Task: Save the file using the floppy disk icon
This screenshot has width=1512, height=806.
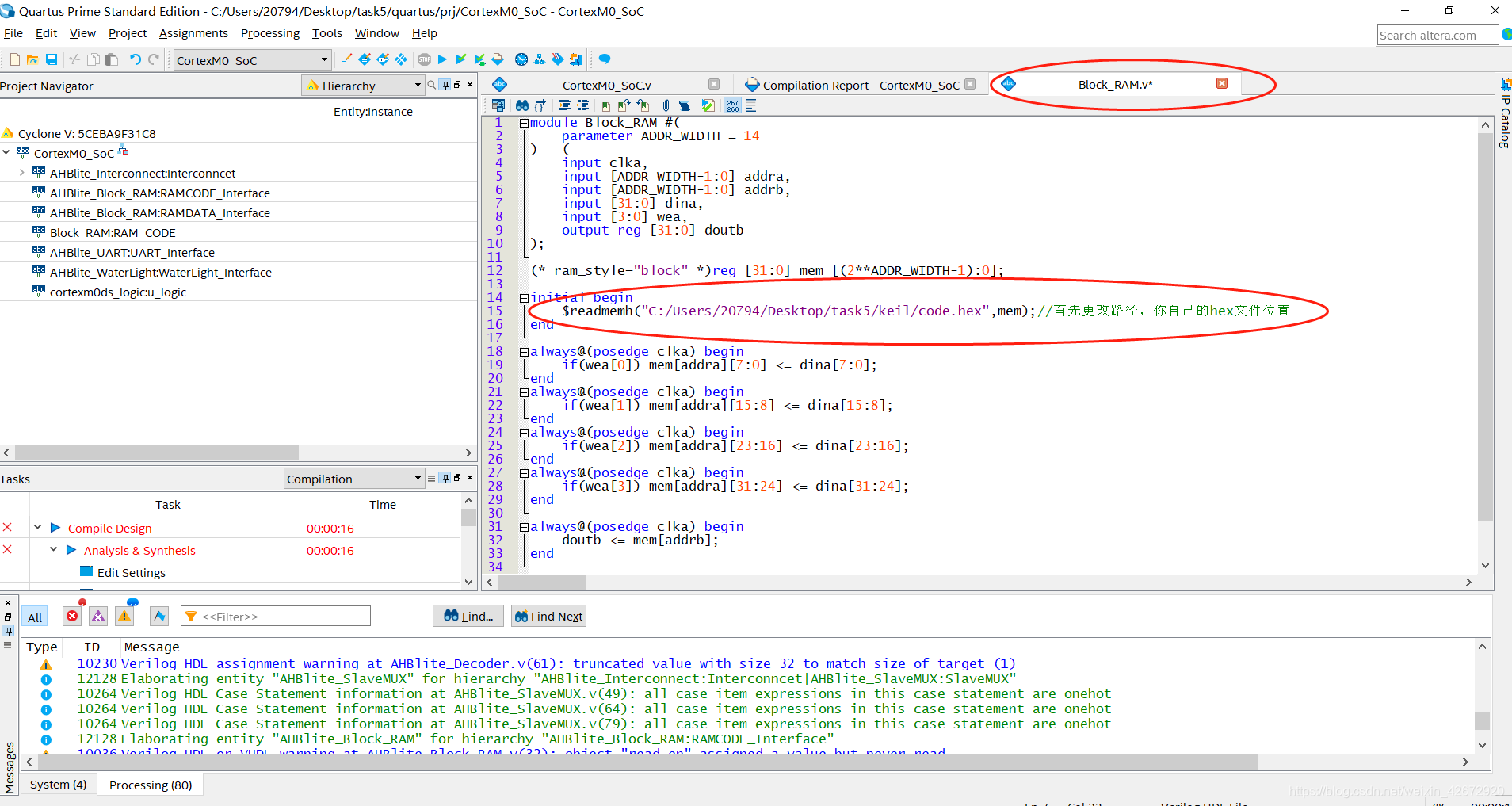Action: pos(52,59)
